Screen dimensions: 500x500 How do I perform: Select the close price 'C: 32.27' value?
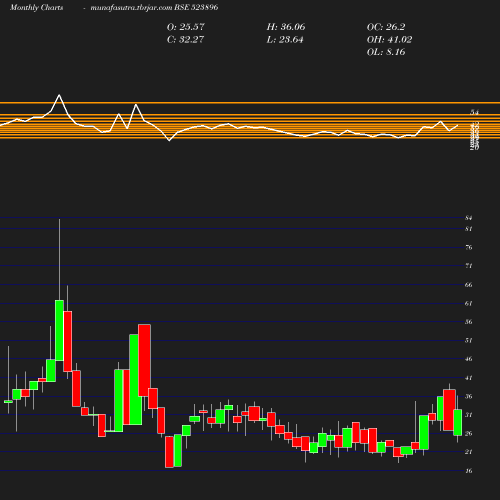click(185, 40)
